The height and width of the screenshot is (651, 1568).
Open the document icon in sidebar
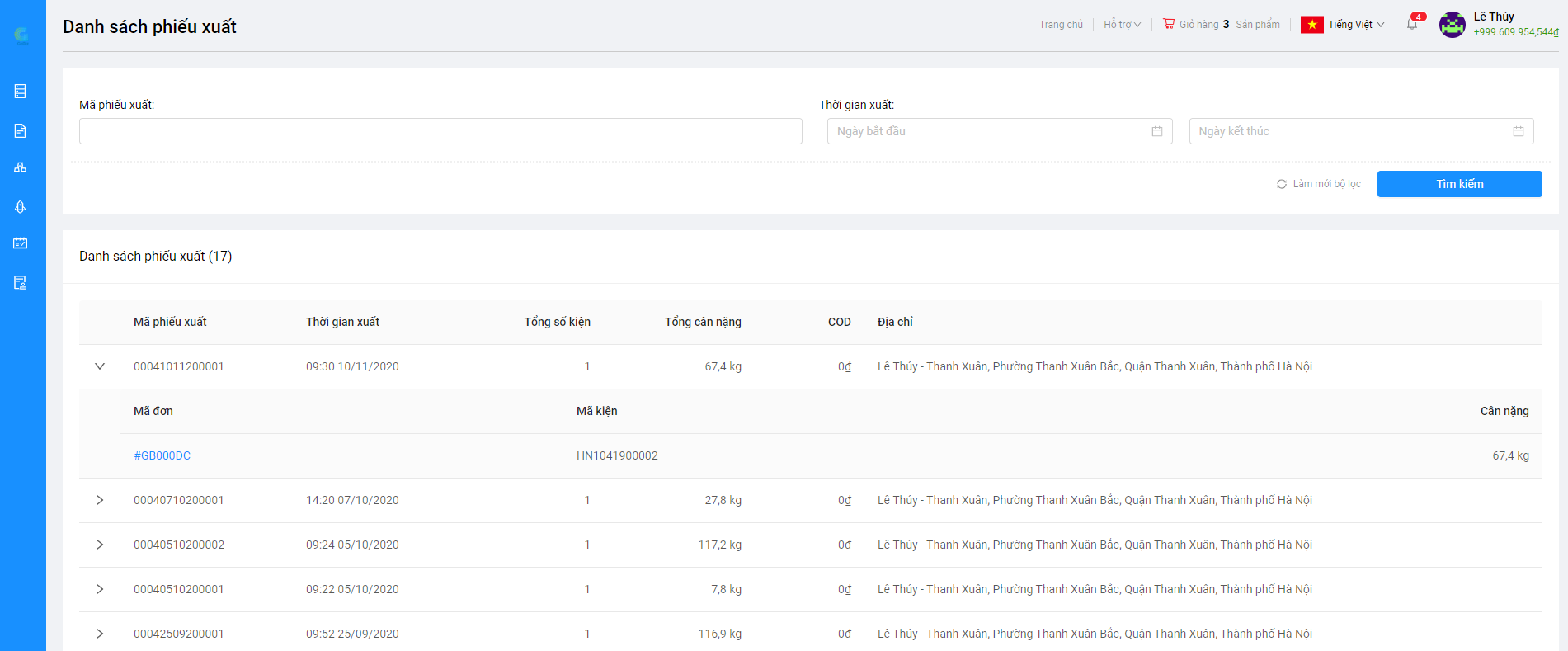pos(21,130)
